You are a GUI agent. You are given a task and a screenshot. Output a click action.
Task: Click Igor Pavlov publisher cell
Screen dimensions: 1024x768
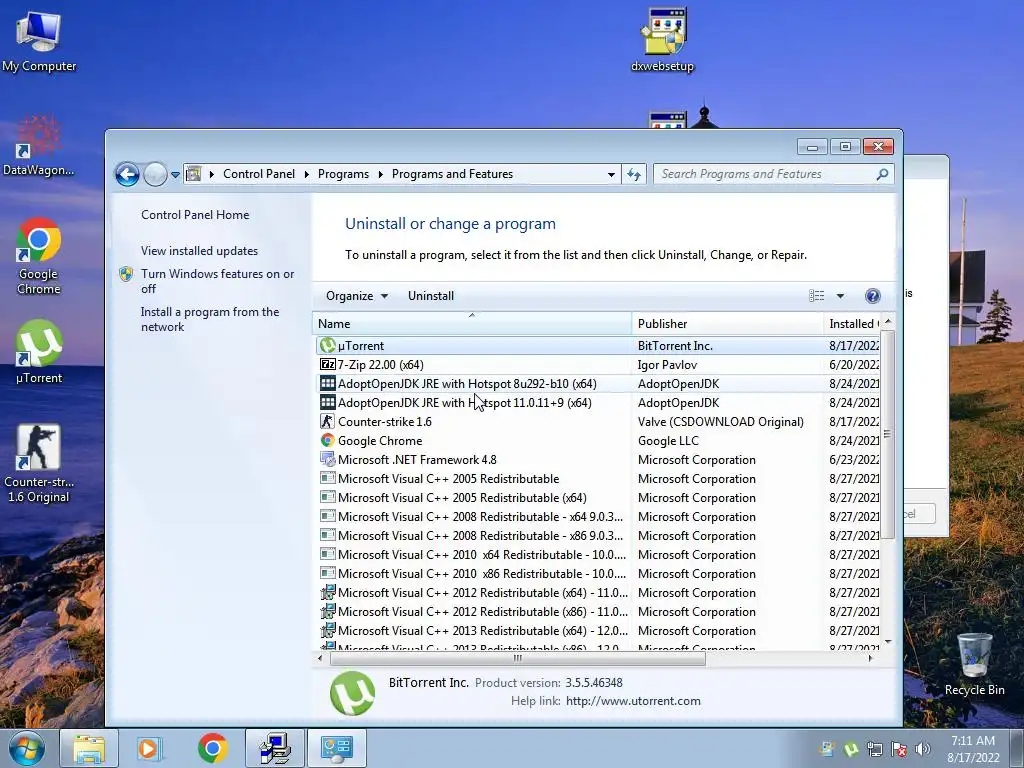tap(667, 364)
